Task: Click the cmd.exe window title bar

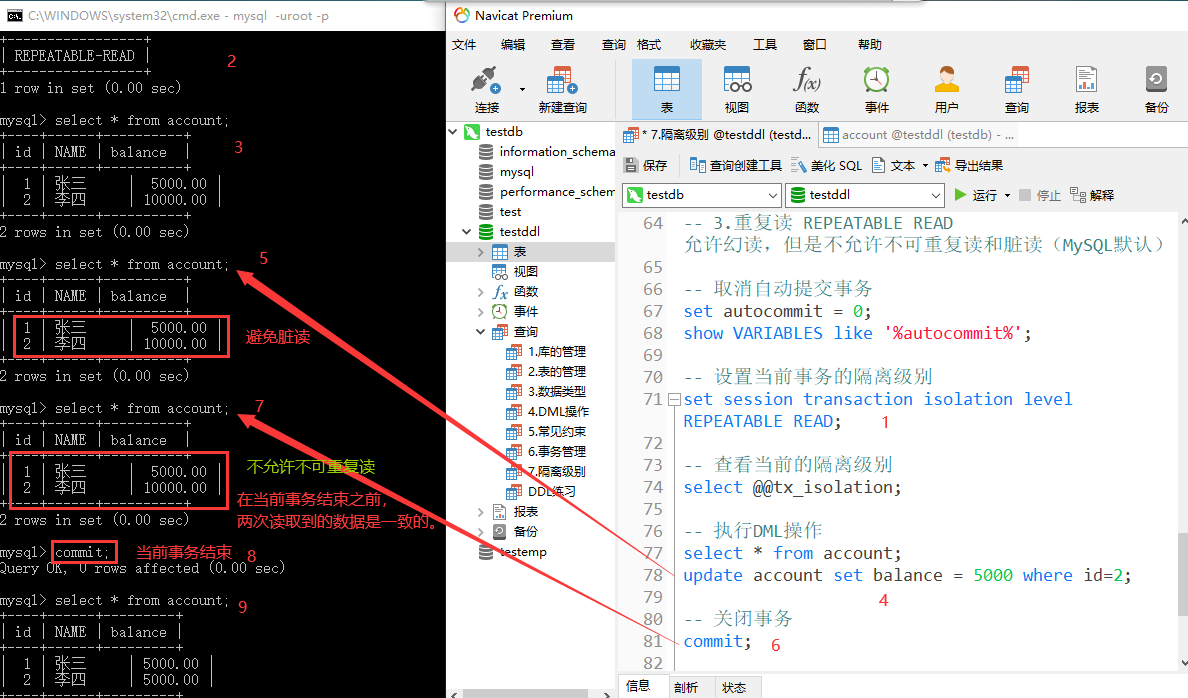Action: click(x=223, y=15)
